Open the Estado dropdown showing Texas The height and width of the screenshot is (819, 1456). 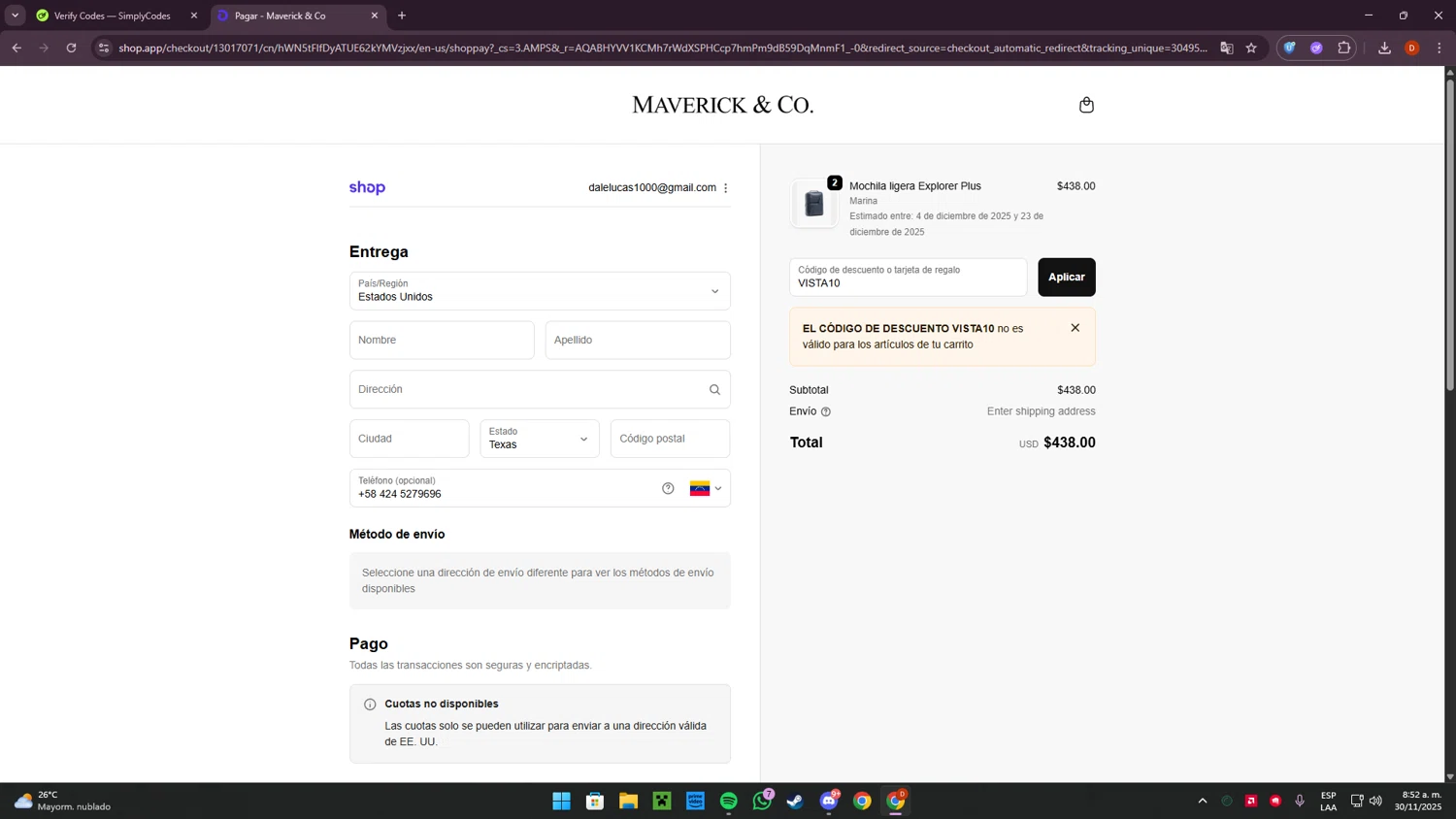point(540,439)
